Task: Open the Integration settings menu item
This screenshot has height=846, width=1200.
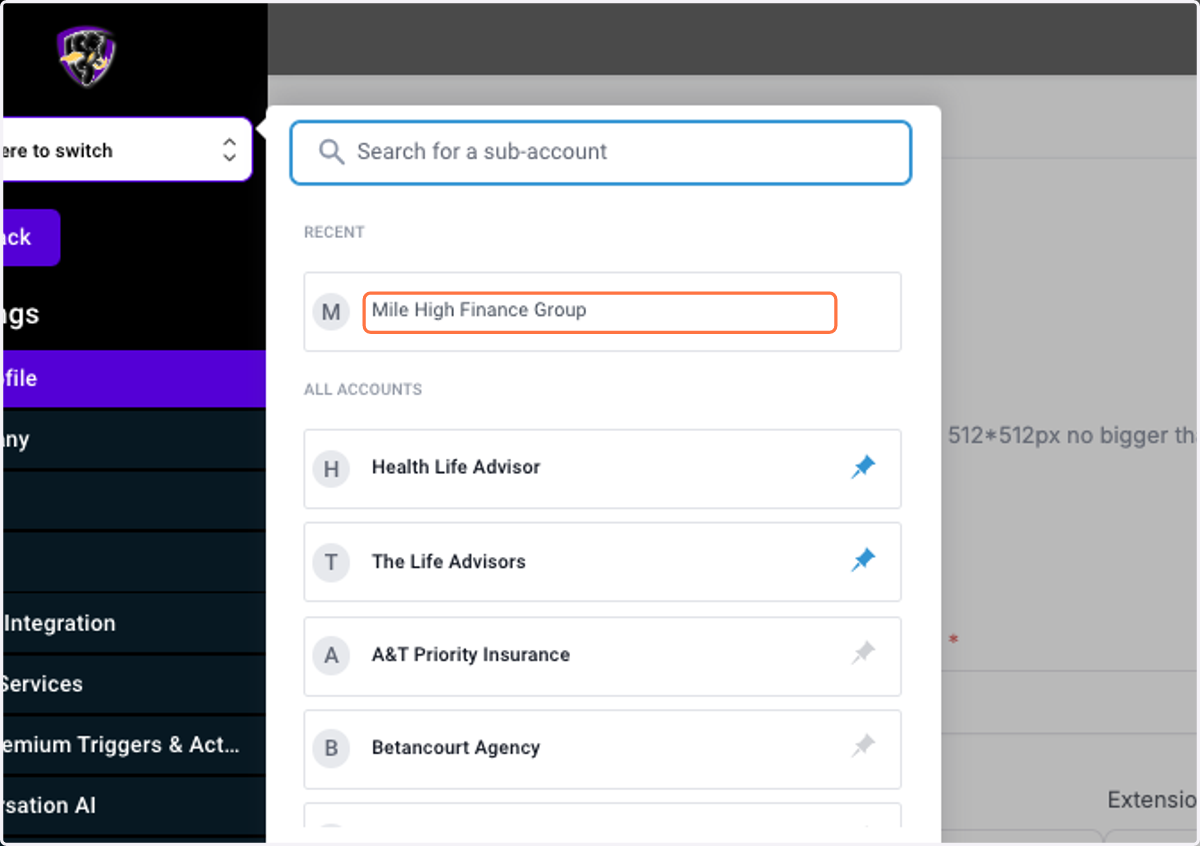Action: [133, 623]
